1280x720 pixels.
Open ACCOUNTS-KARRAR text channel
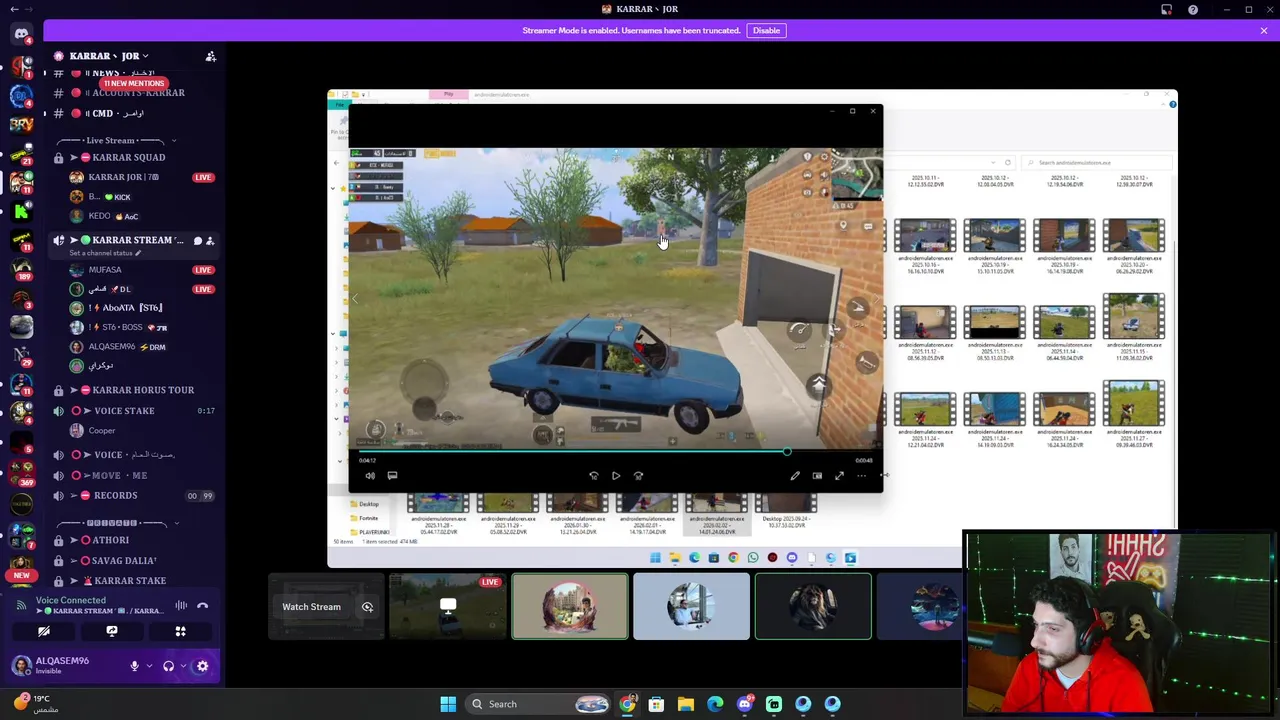pos(135,93)
